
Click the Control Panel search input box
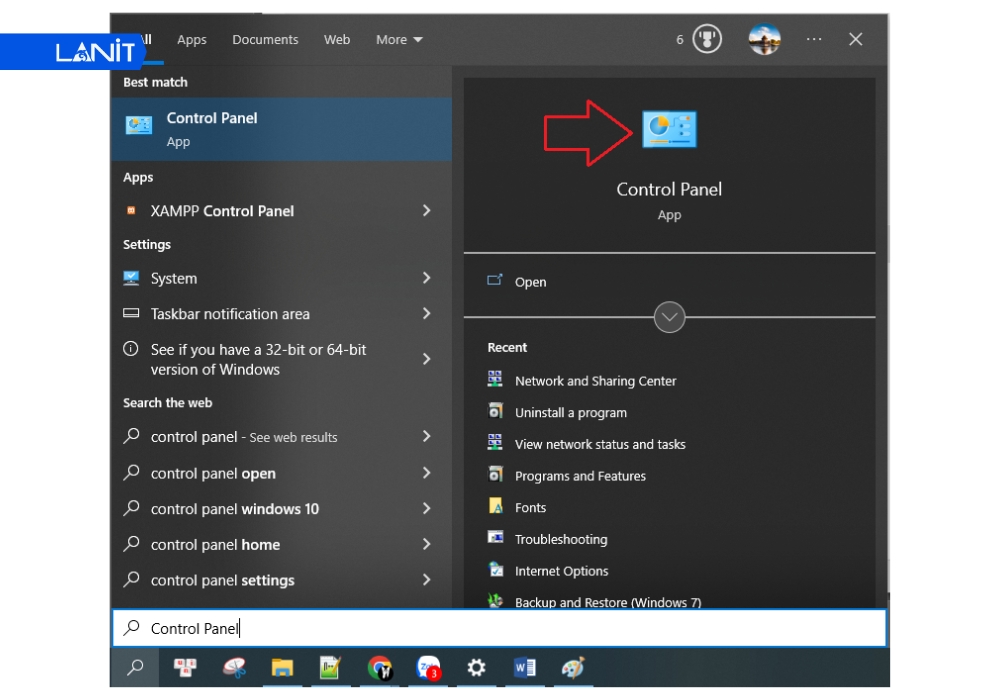pyautogui.click(x=499, y=628)
